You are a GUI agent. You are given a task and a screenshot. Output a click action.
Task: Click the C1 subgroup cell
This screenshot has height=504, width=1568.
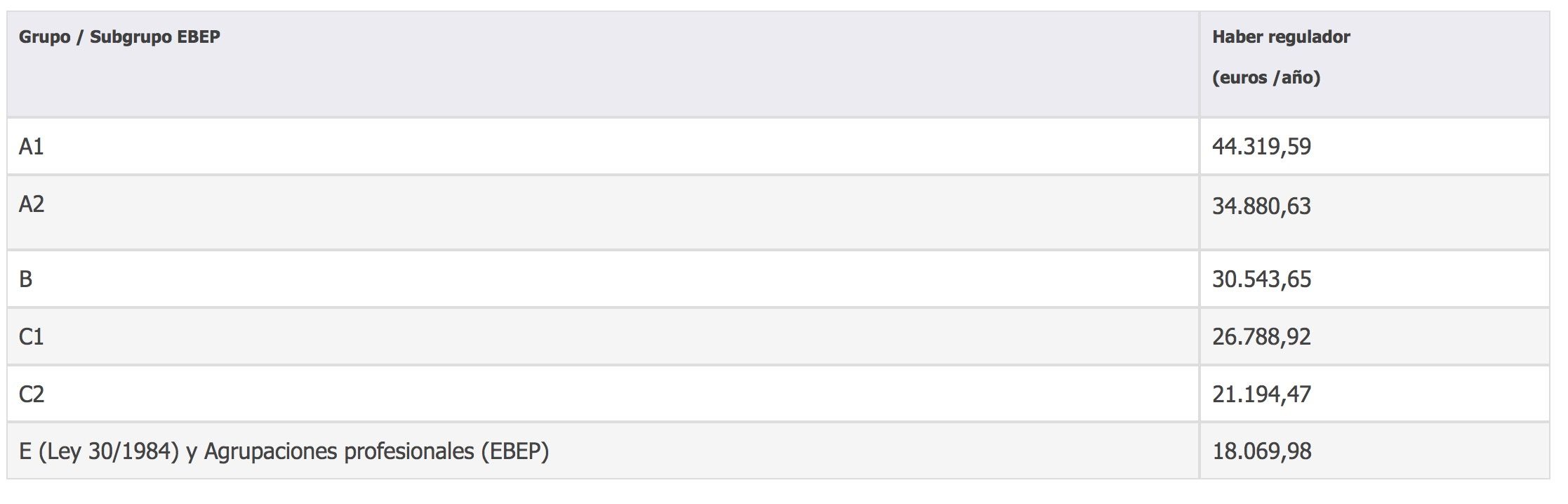pyautogui.click(x=32, y=337)
